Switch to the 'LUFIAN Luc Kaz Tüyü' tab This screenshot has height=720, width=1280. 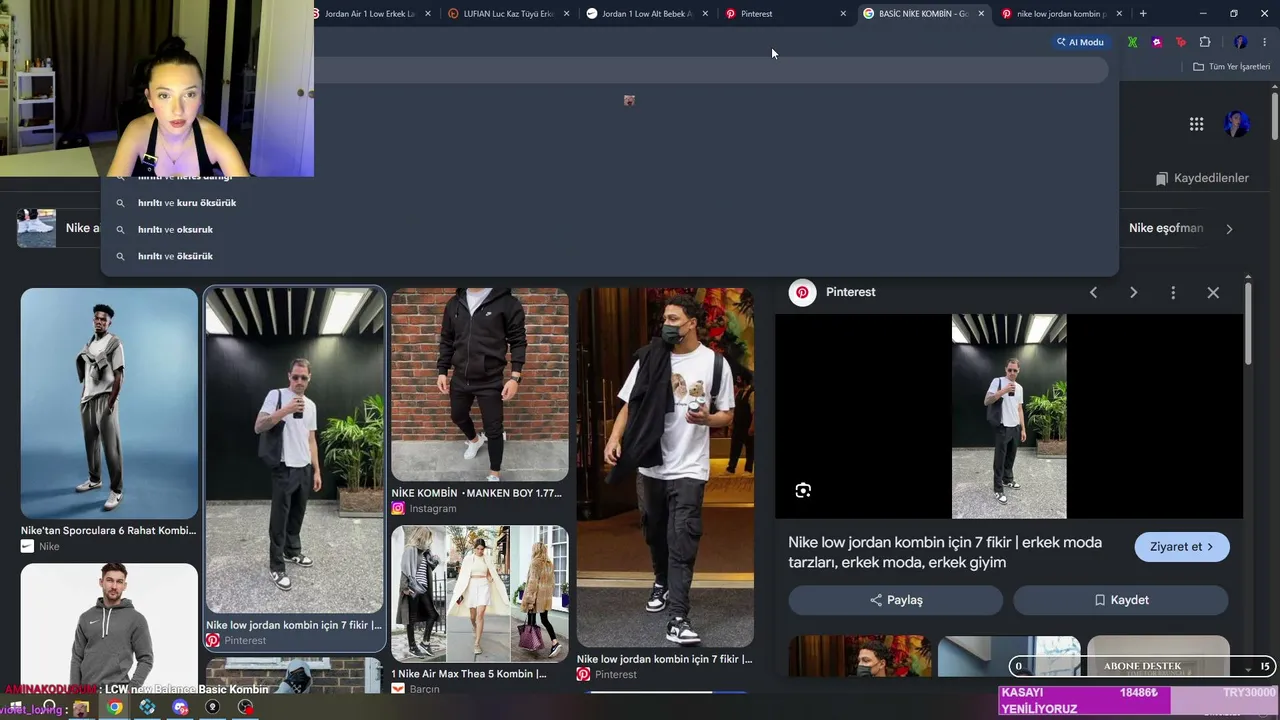point(508,14)
